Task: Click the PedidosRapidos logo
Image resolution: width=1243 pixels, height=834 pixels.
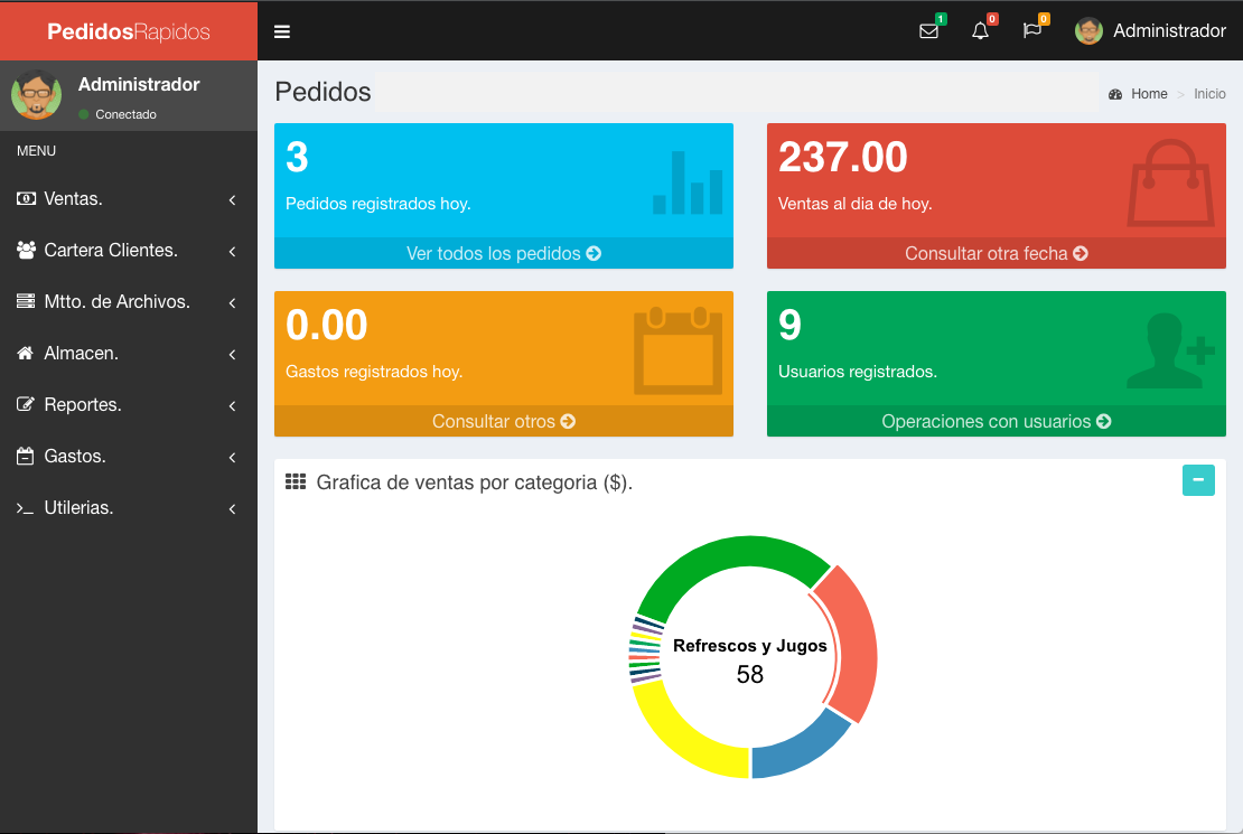Action: pos(128,32)
